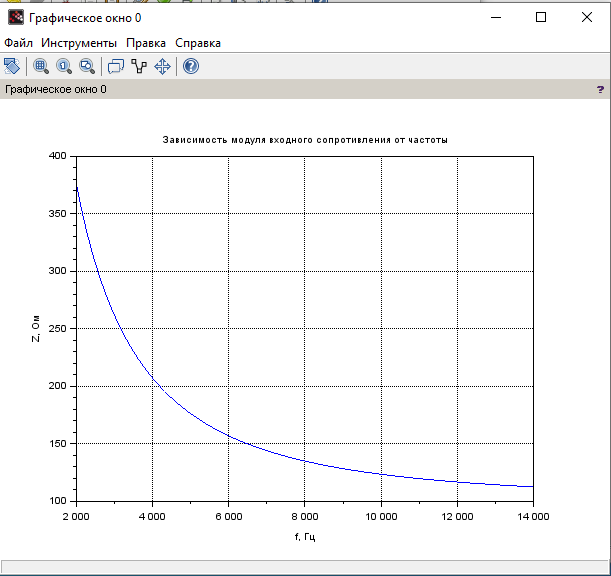611x576 pixels.
Task: Click the plot title about входного сопротивления
Action: pos(305,140)
